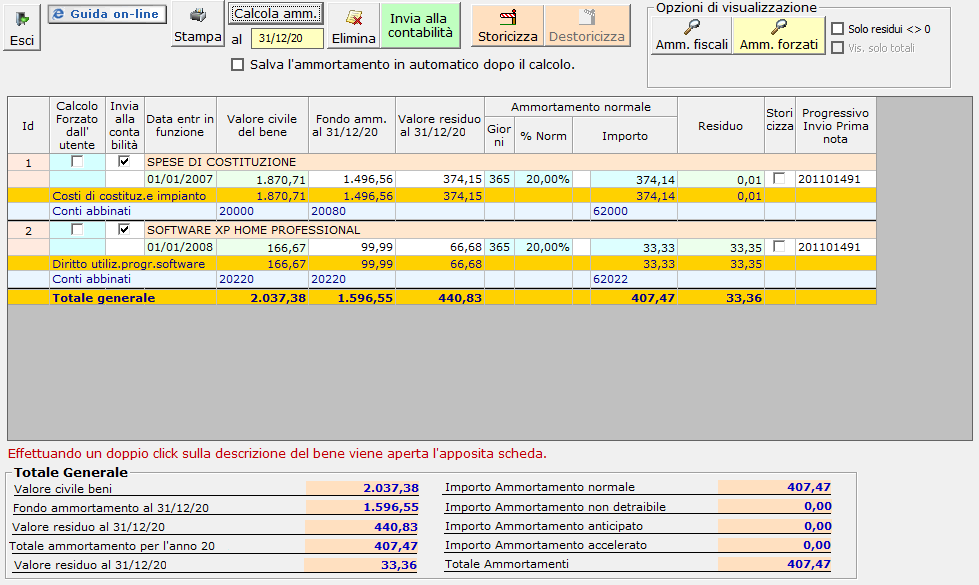Click Invia alla contabilità button
The width and height of the screenshot is (979, 585).
click(420, 26)
